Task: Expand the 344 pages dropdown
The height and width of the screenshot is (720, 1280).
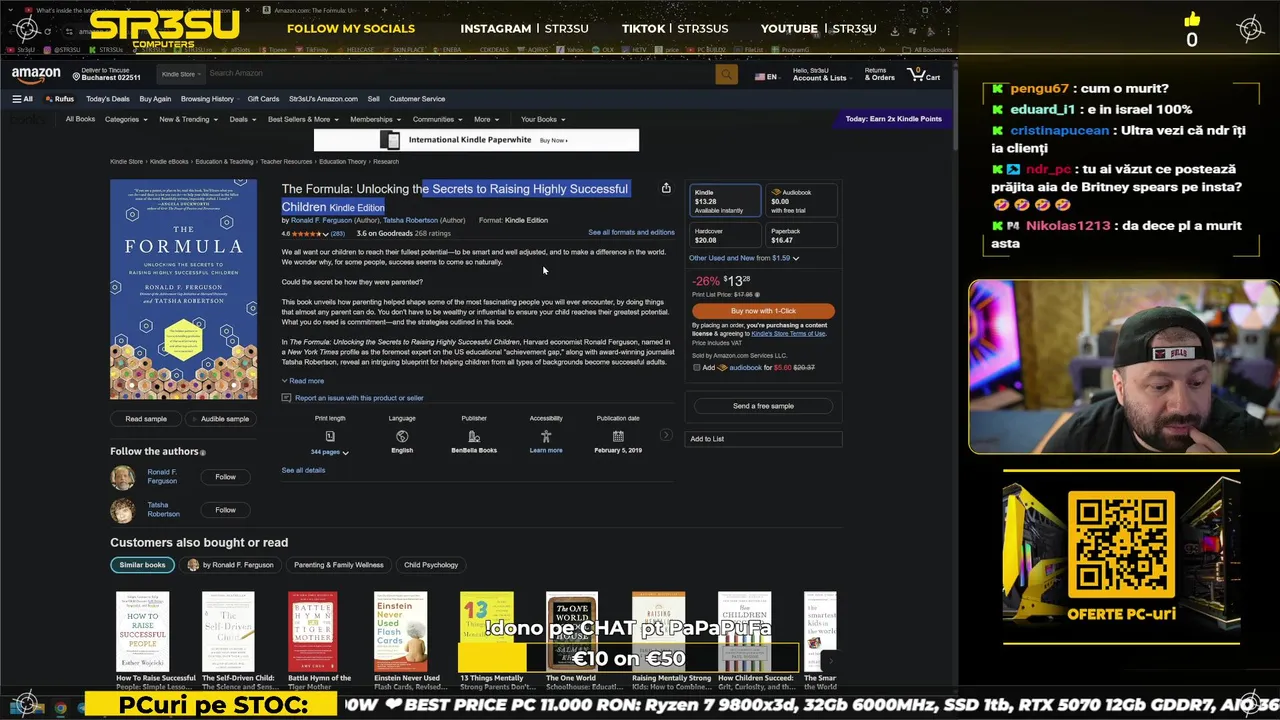Action: pos(330,452)
